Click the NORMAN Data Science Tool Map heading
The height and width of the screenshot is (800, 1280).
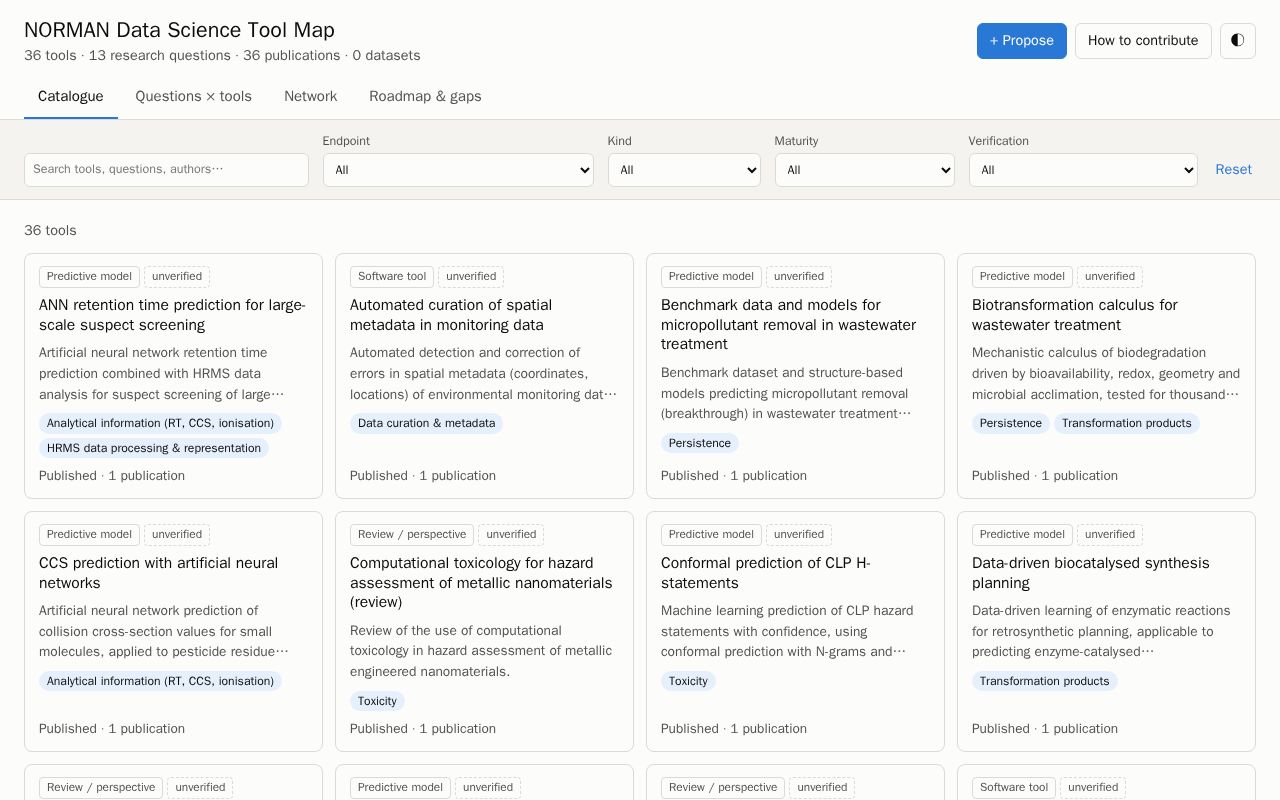click(179, 30)
